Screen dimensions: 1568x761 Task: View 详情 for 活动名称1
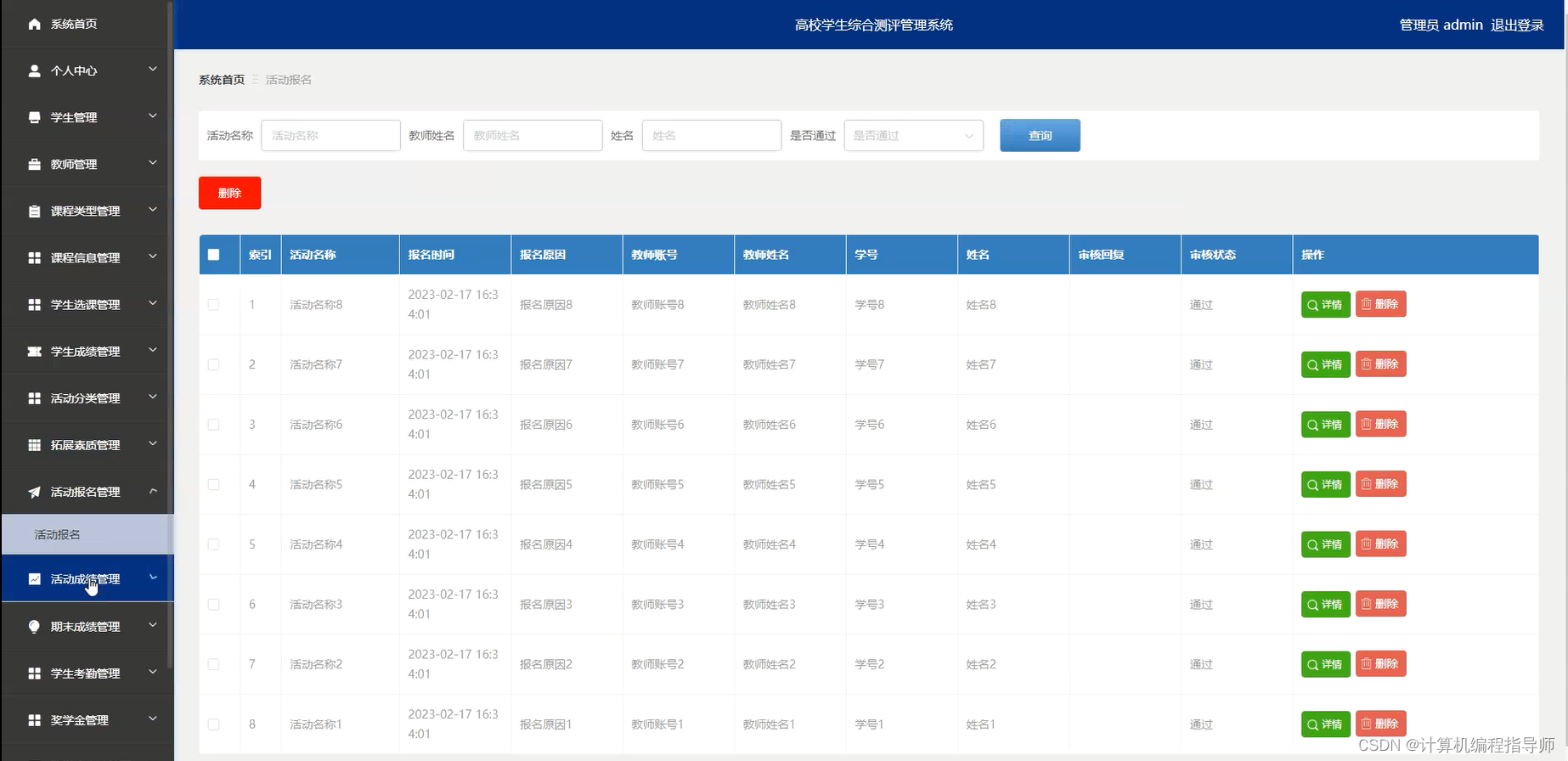(1325, 724)
